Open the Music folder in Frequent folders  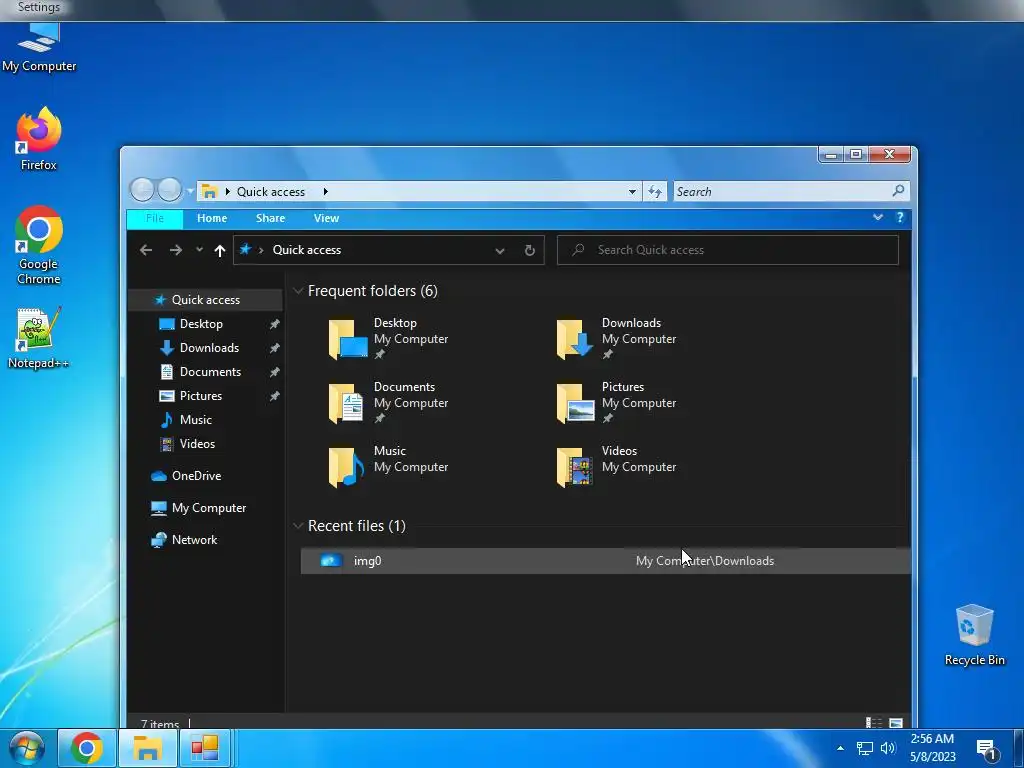[388, 466]
